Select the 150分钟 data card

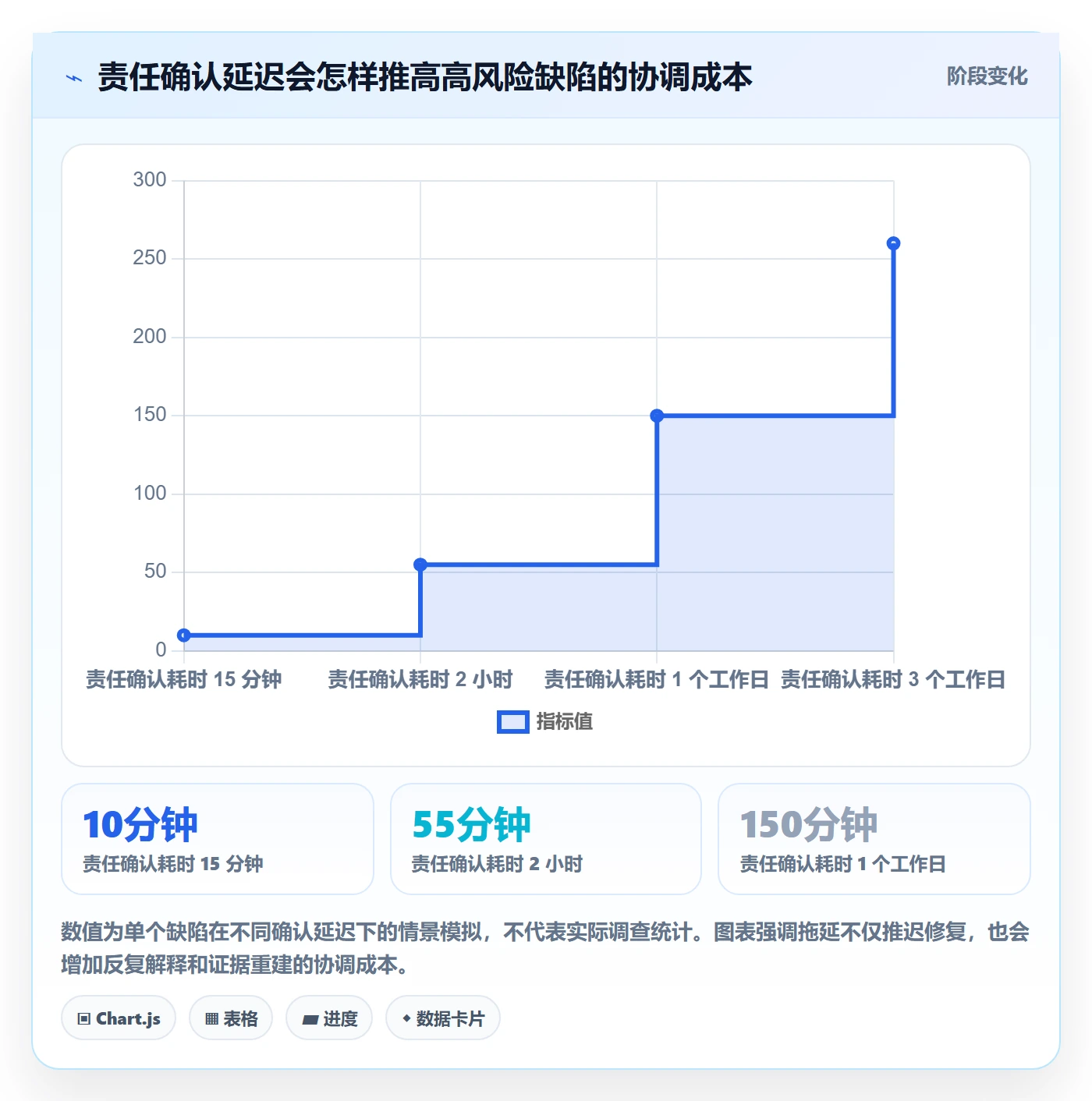[874, 839]
